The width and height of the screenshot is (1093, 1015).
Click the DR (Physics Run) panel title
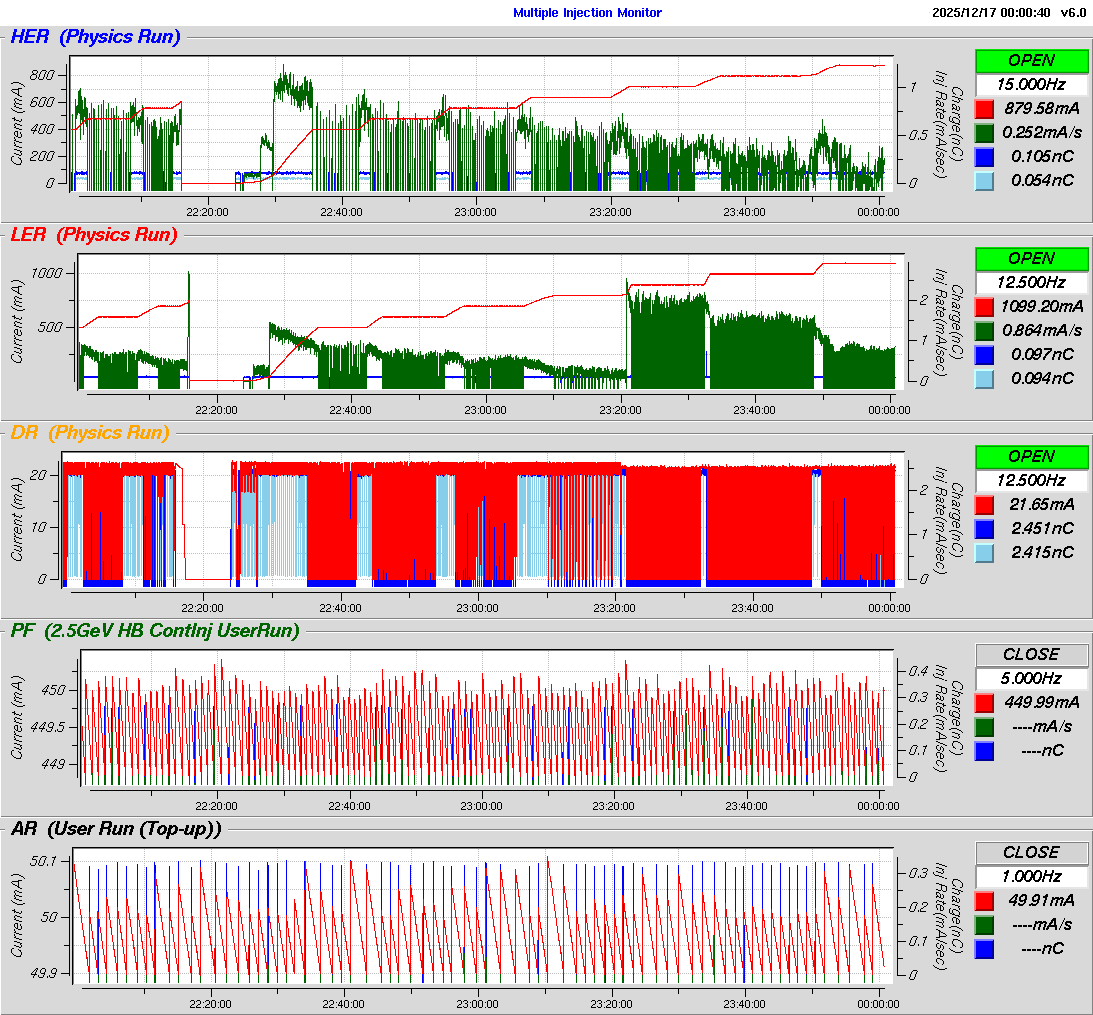point(90,433)
